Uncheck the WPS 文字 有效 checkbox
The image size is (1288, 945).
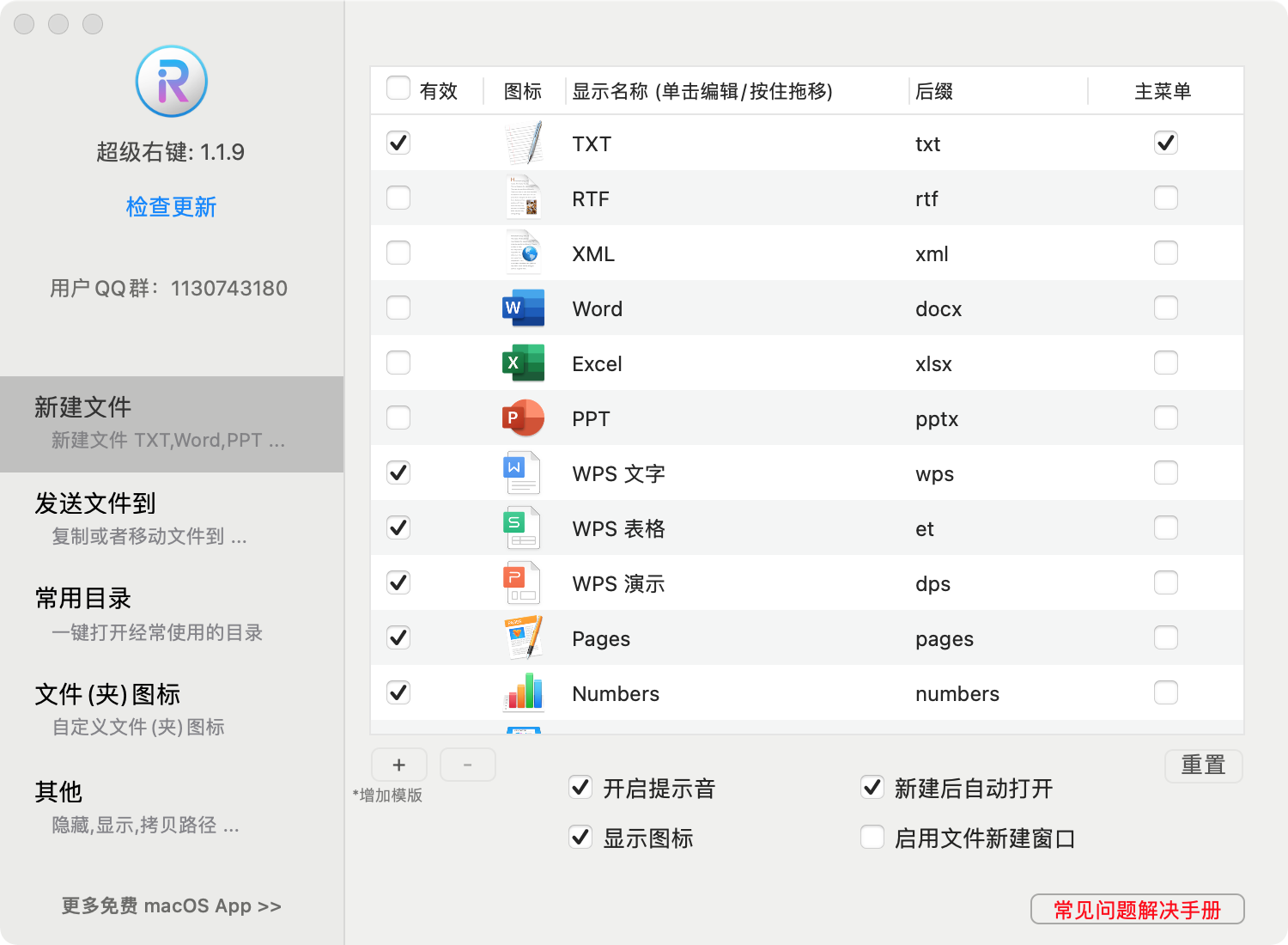398,472
